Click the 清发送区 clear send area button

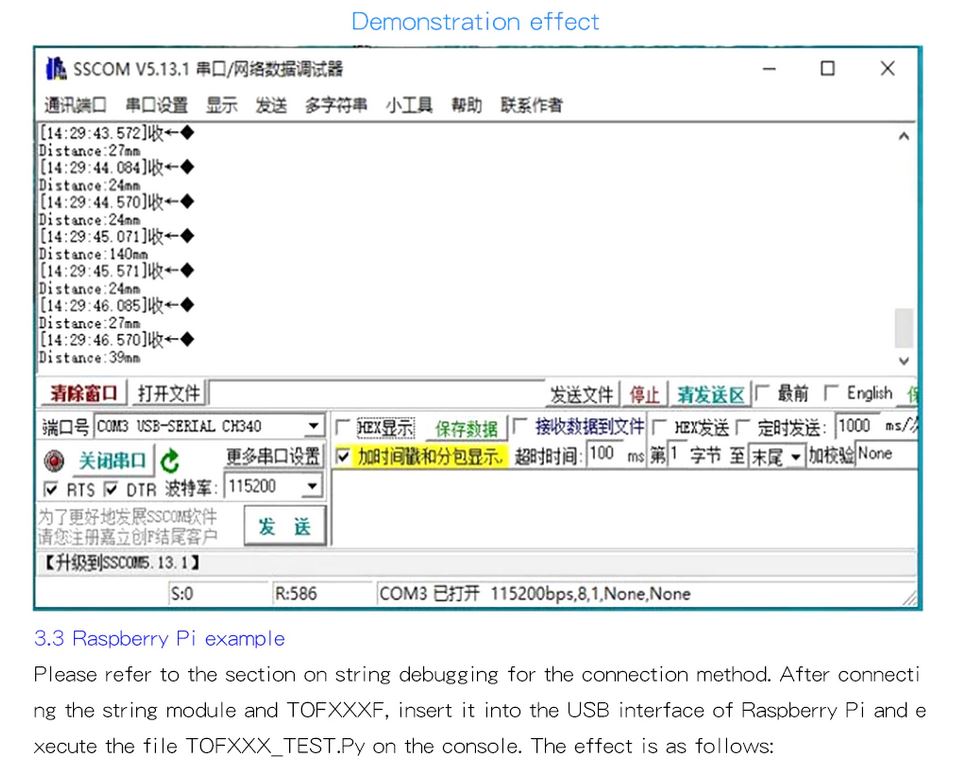(x=711, y=394)
